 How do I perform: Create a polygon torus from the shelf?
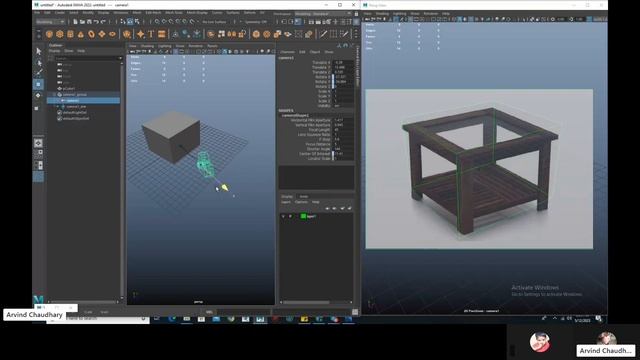pos(91,34)
